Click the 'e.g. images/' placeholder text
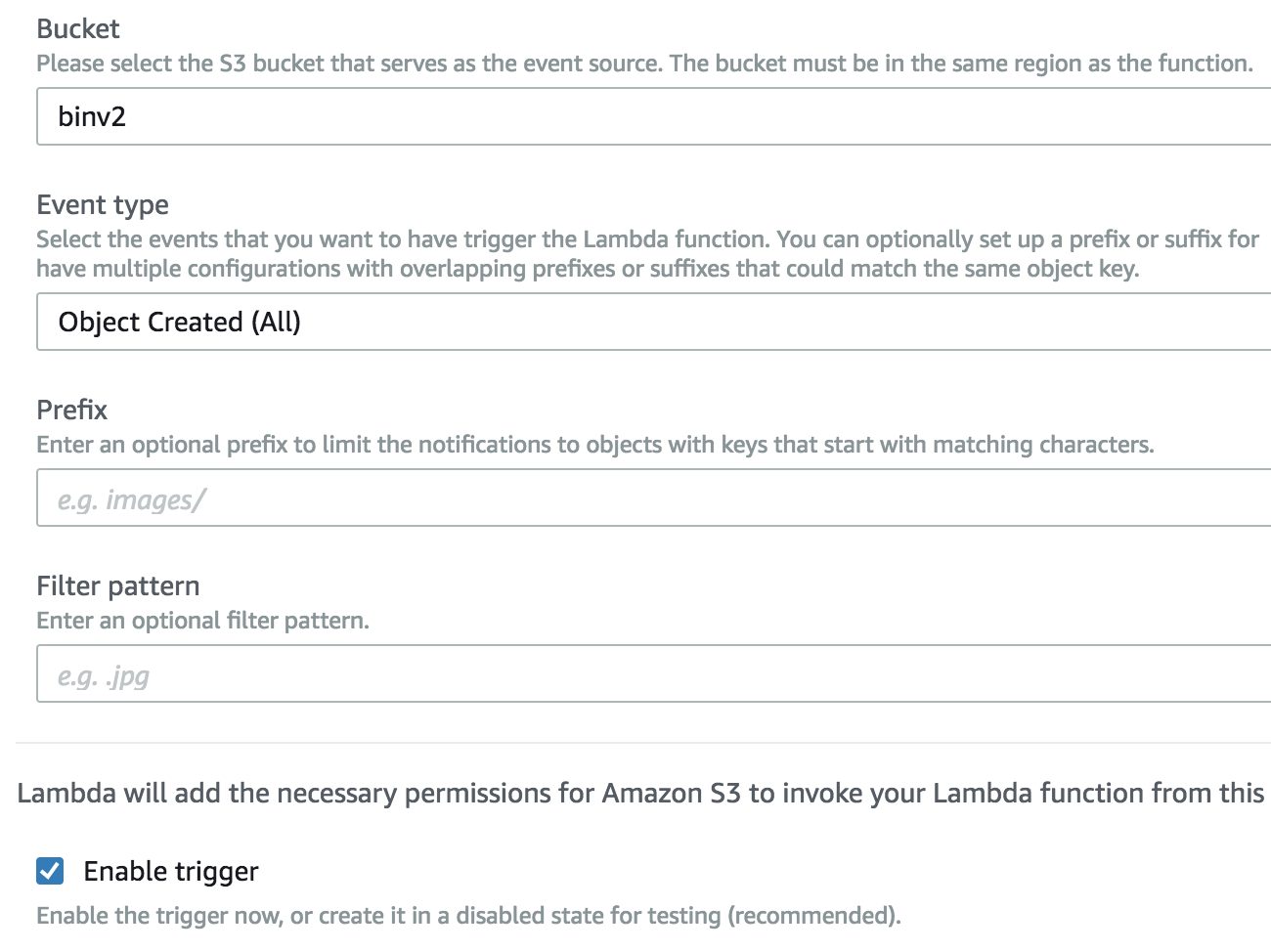Image resolution: width=1271 pixels, height=952 pixels. 131,500
